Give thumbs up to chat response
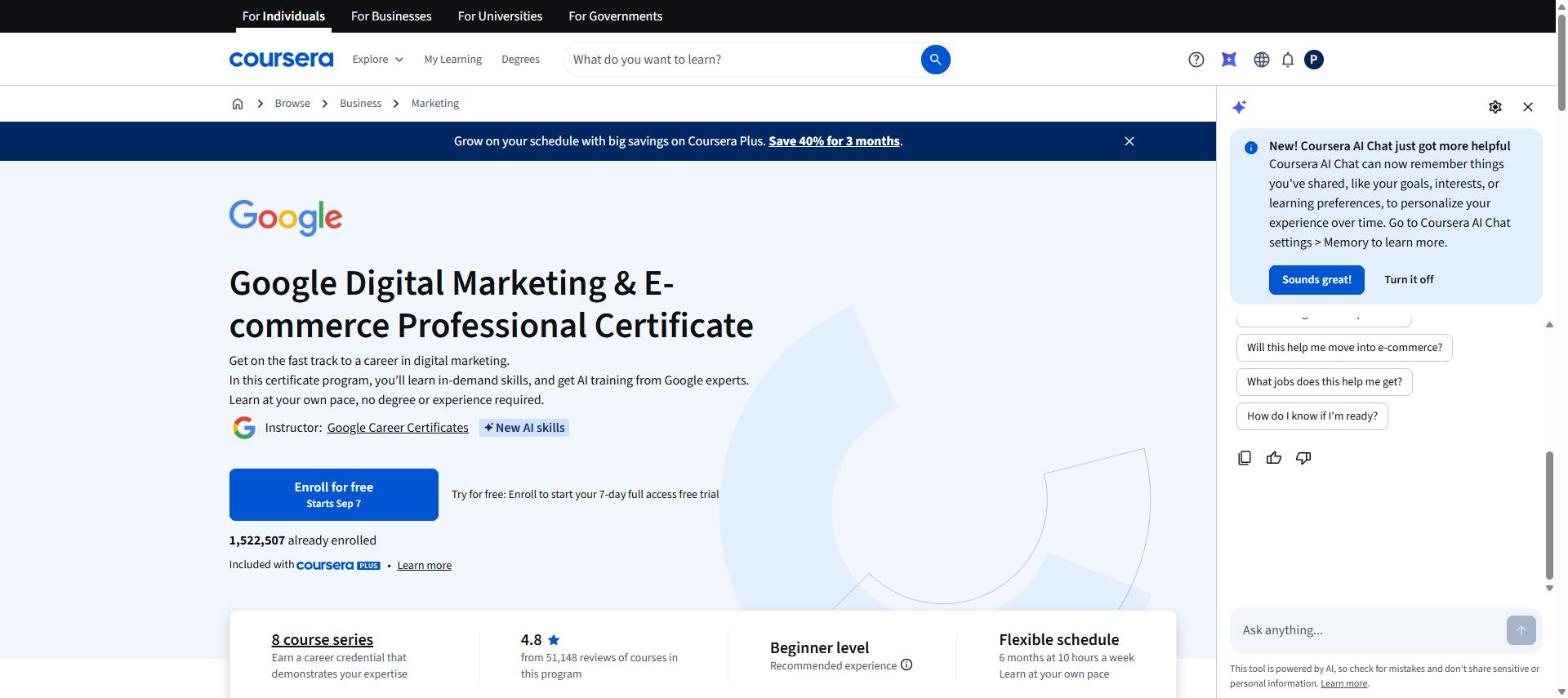1568x698 pixels. pos(1274,458)
